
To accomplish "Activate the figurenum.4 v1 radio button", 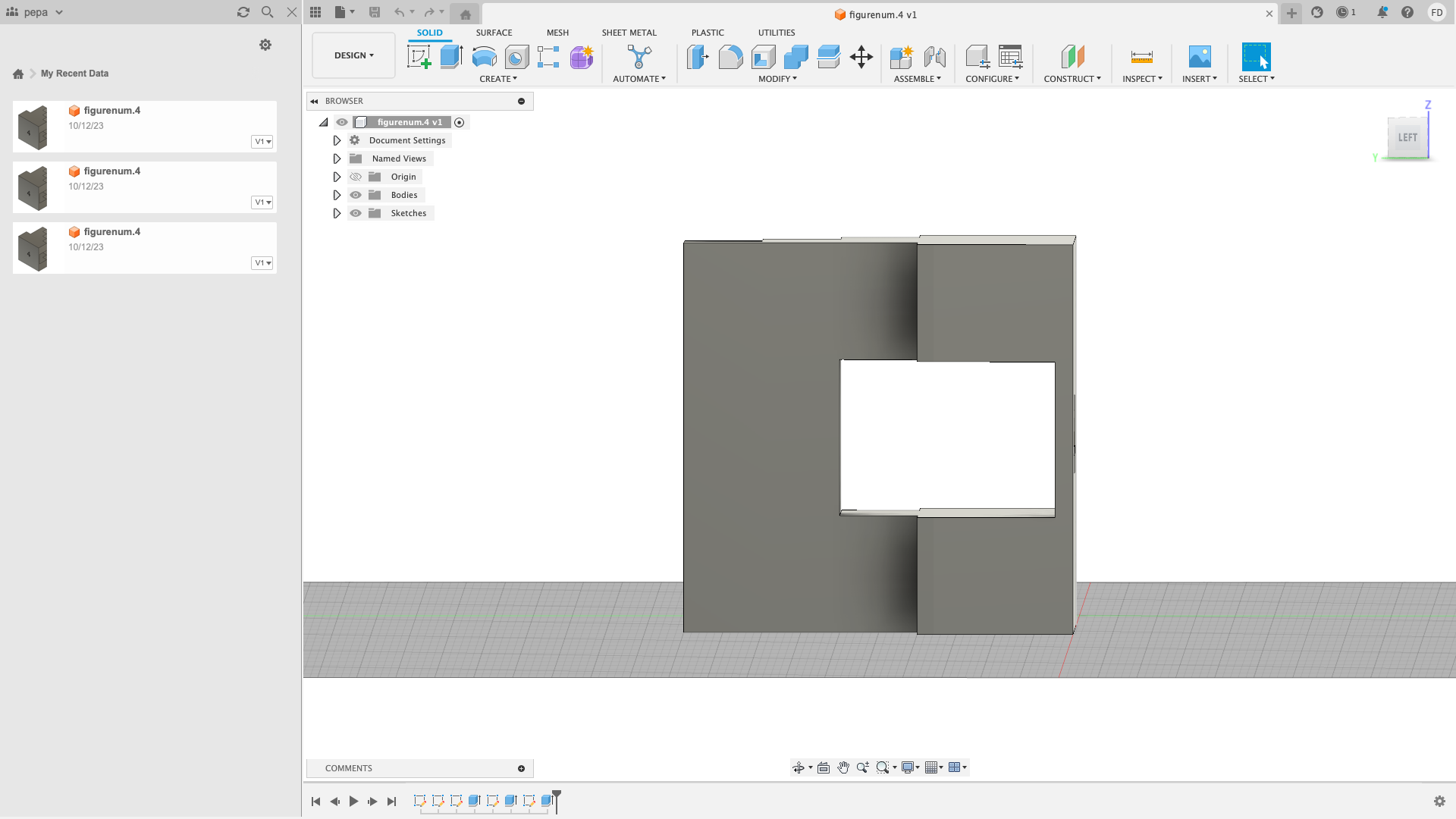I will [x=460, y=122].
